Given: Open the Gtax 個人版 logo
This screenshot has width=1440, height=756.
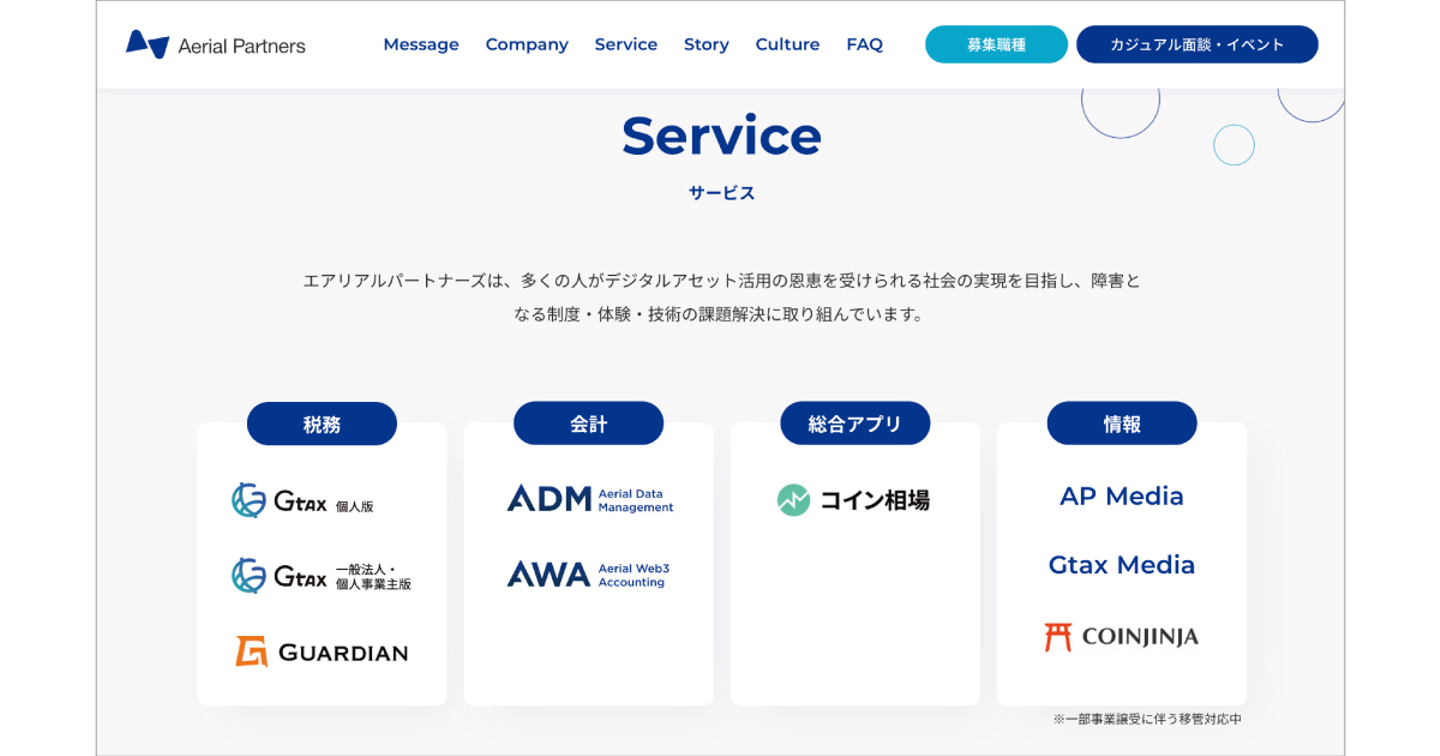Looking at the screenshot, I should 303,500.
